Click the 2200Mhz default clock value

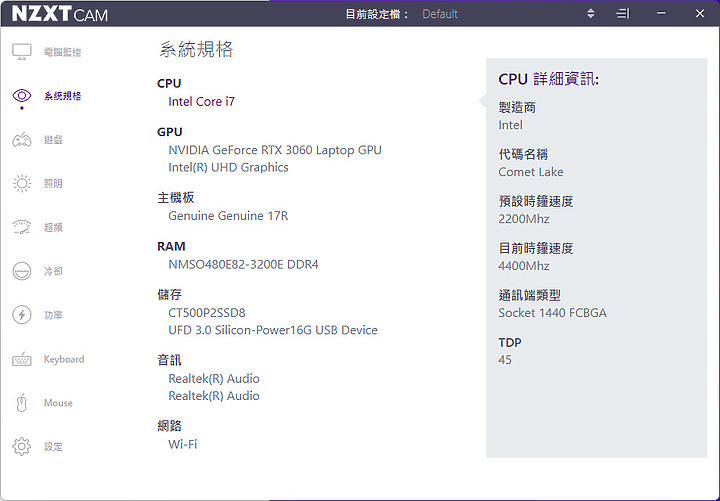tap(524, 219)
